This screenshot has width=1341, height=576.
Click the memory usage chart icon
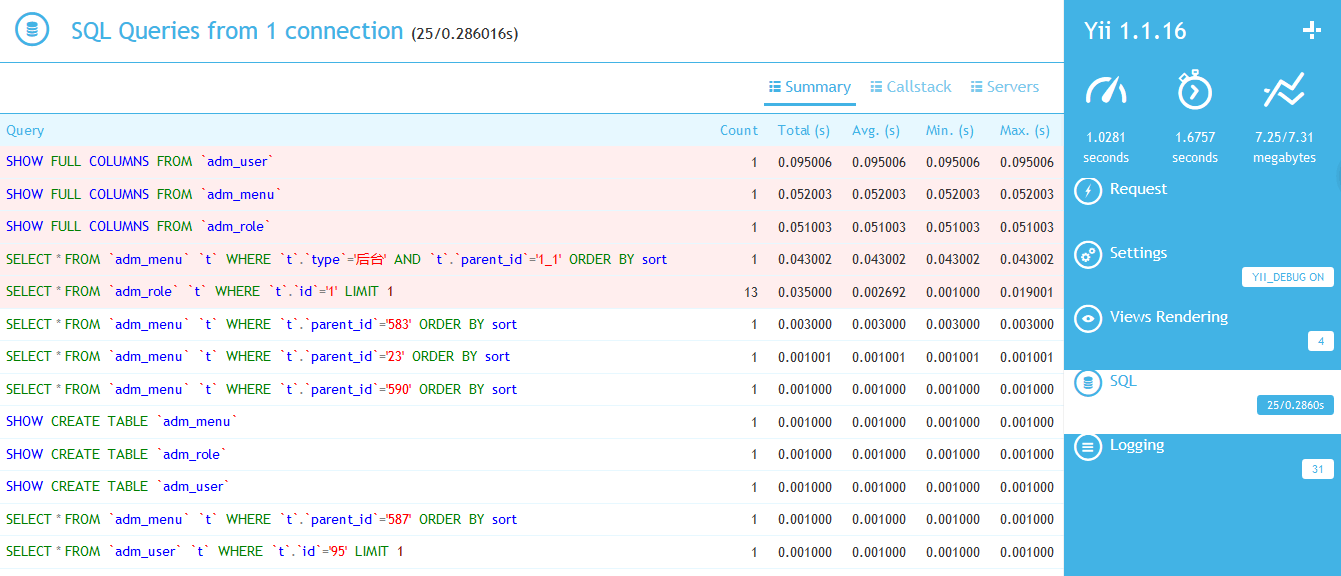click(x=1284, y=91)
